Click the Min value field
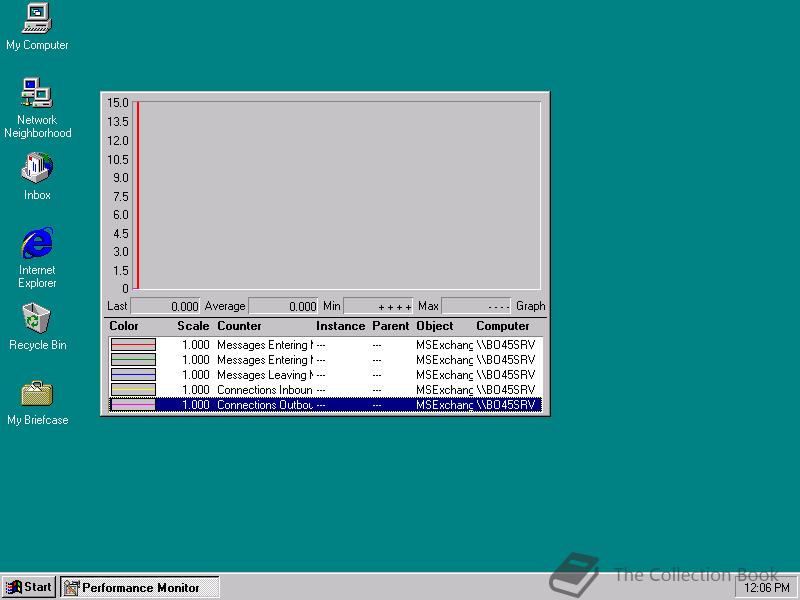This screenshot has height=600, width=800. tap(378, 306)
